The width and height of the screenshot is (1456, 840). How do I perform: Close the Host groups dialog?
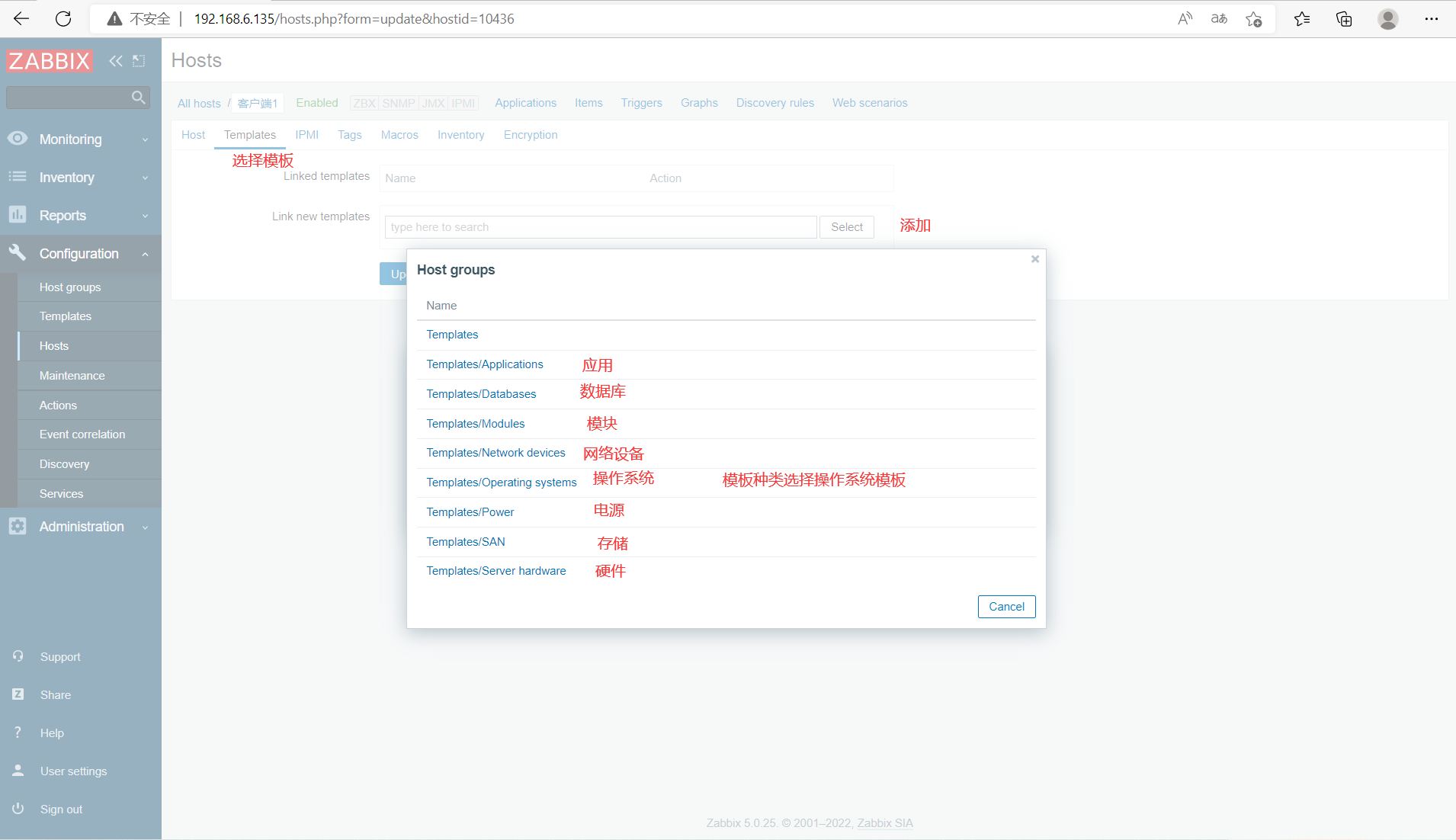(1035, 259)
